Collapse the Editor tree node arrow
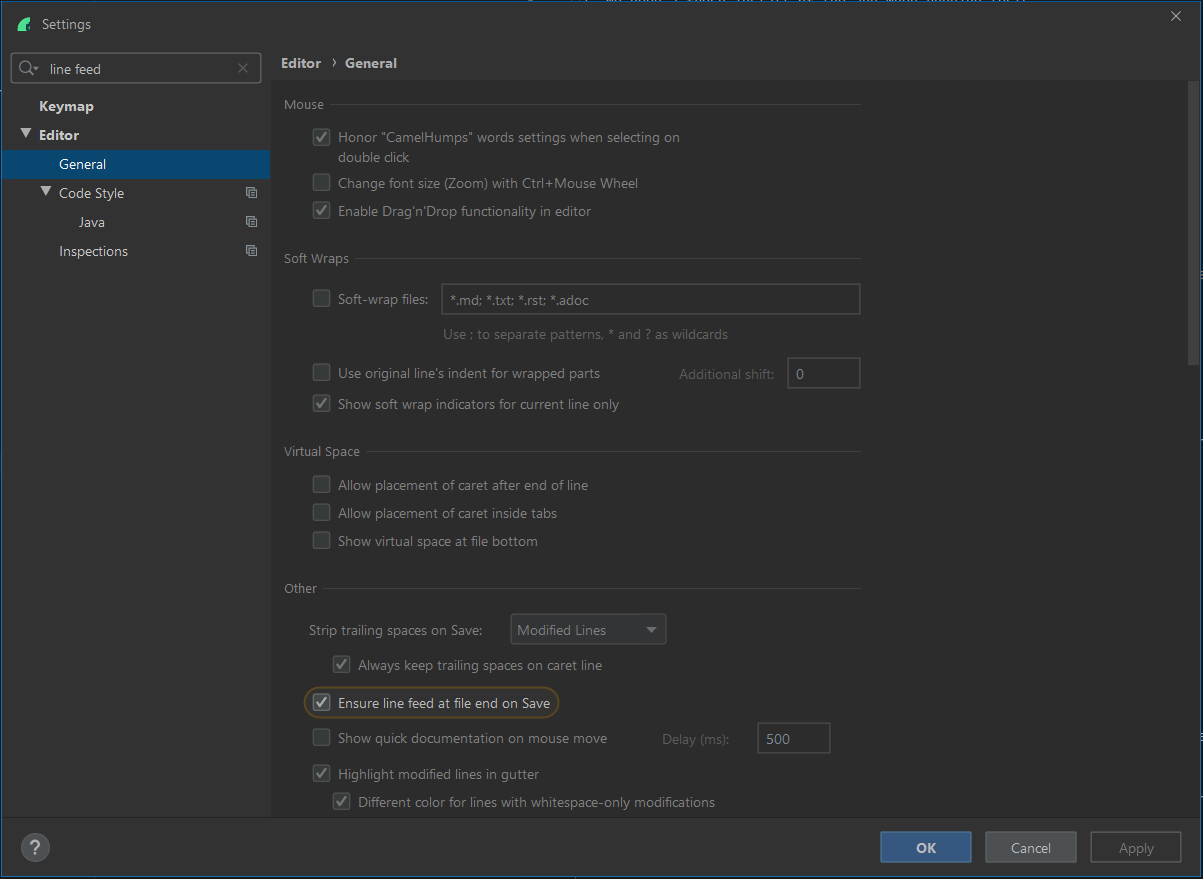The image size is (1203, 879). (26, 134)
